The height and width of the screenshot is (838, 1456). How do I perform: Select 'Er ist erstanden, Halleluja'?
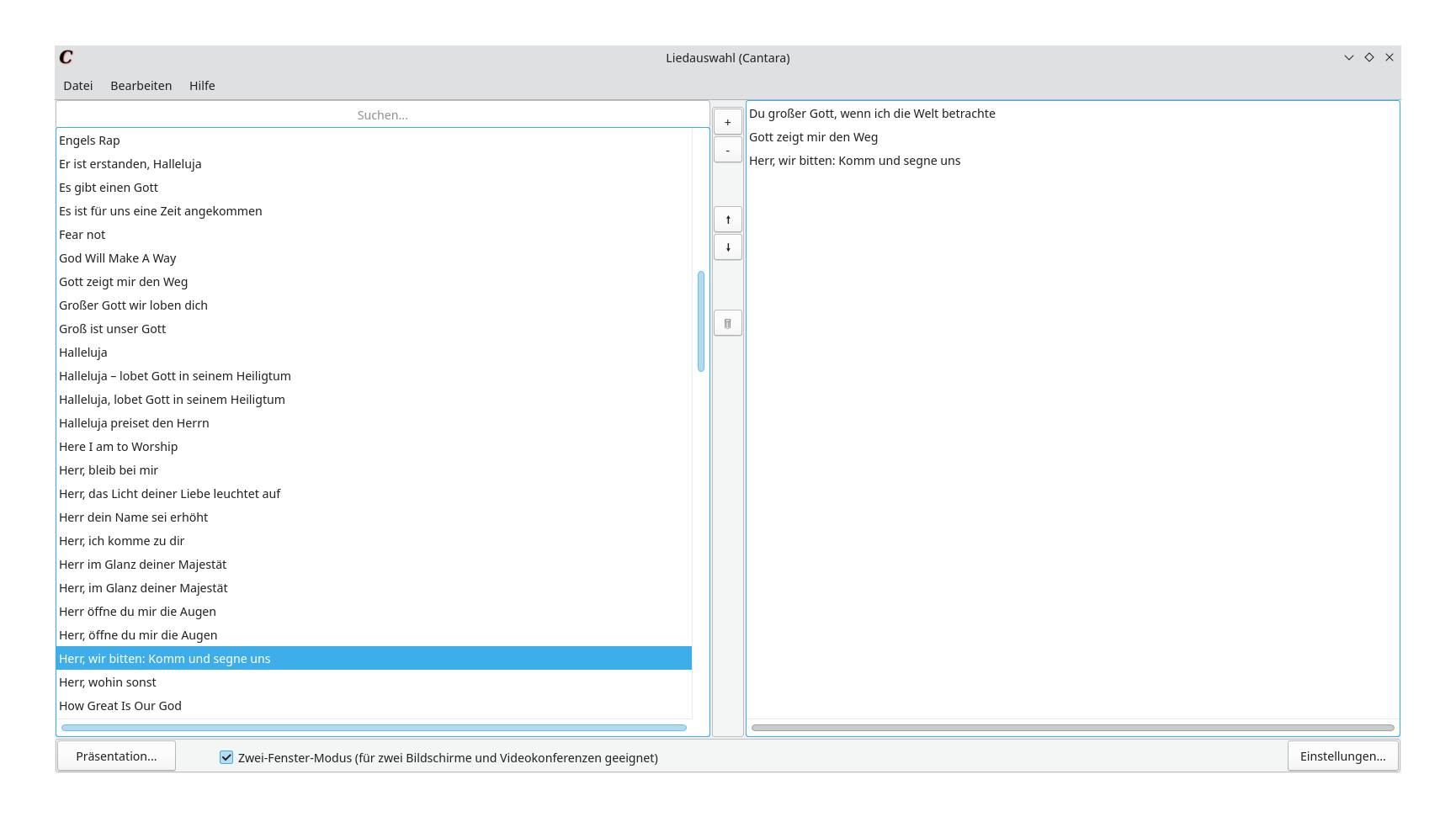click(x=374, y=164)
